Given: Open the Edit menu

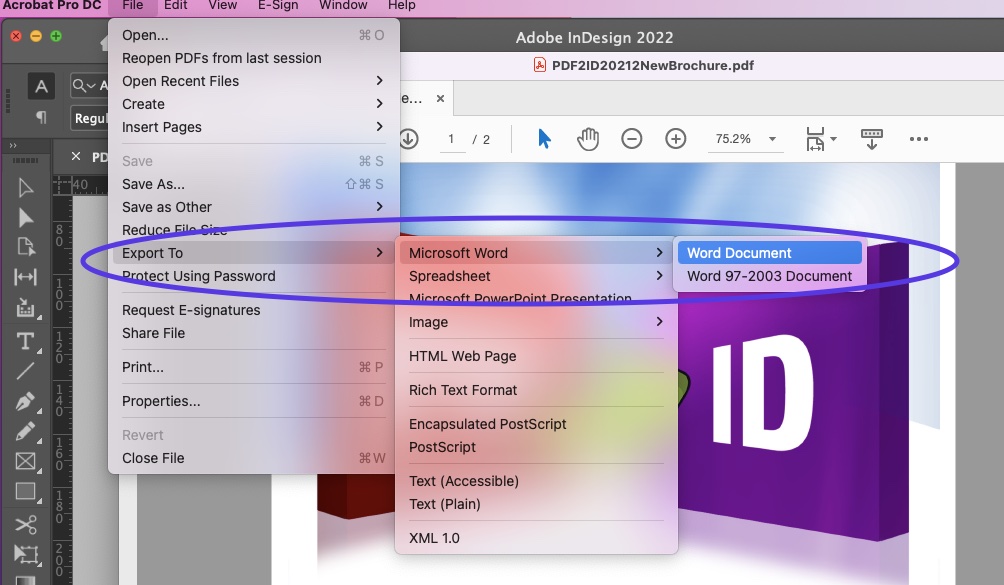Looking at the screenshot, I should point(175,6).
